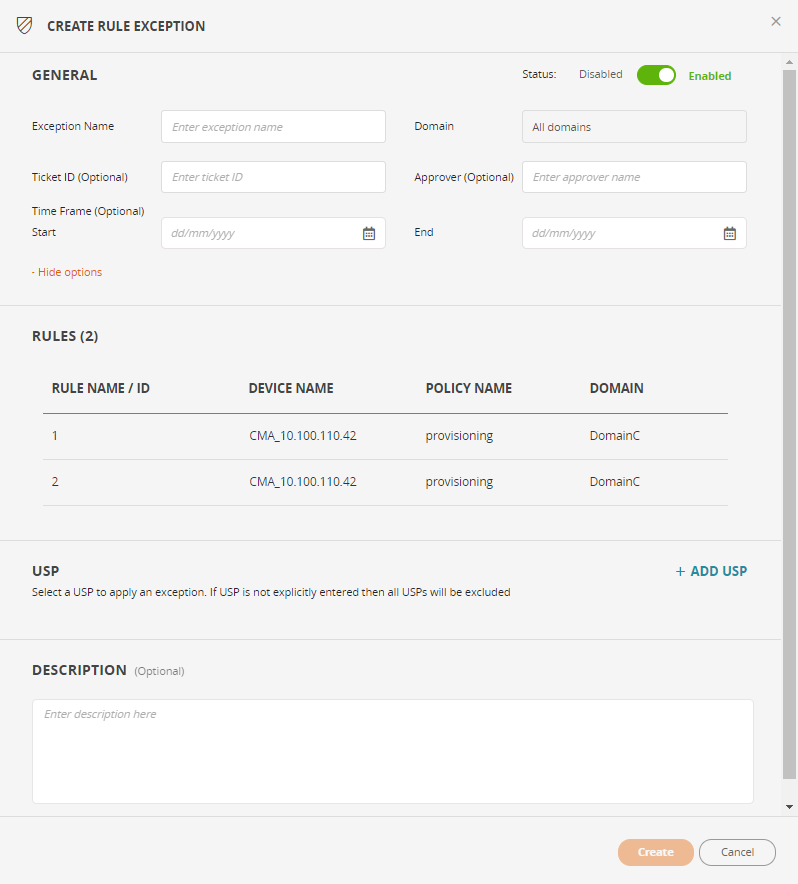Click the Ticket ID input field
This screenshot has height=884, width=798.
coord(273,177)
